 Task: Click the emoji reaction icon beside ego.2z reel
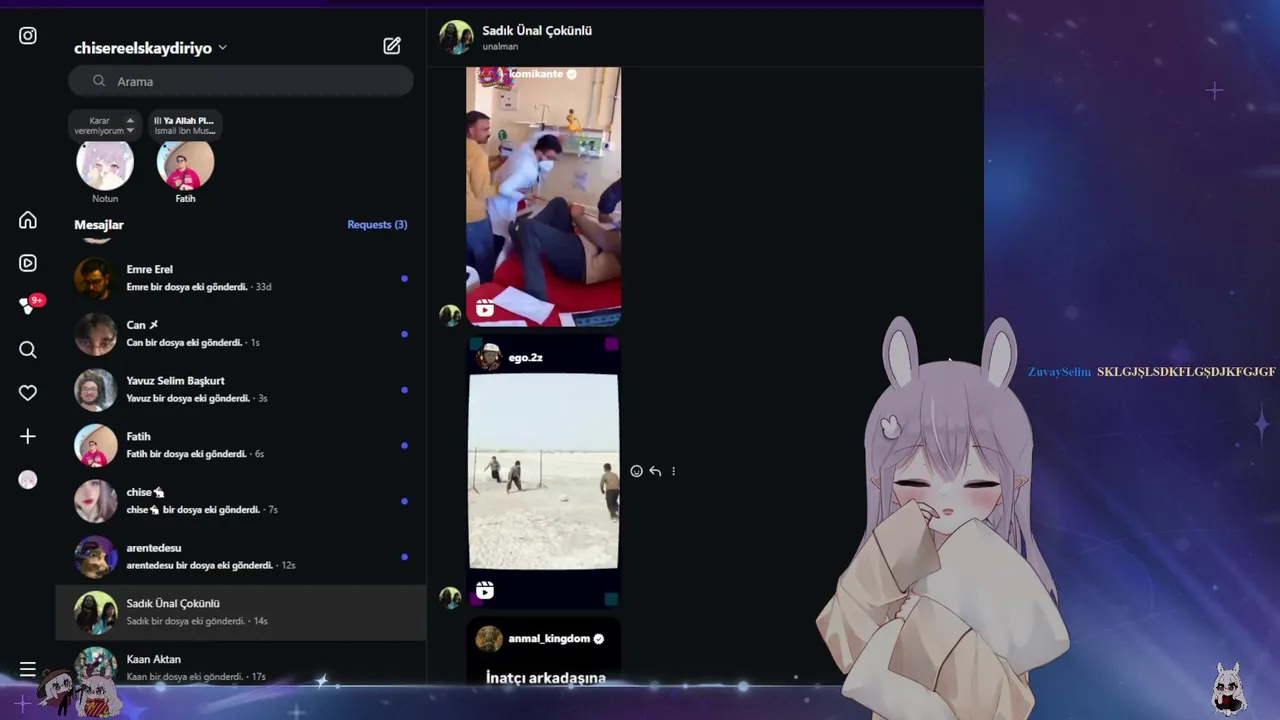pos(636,471)
